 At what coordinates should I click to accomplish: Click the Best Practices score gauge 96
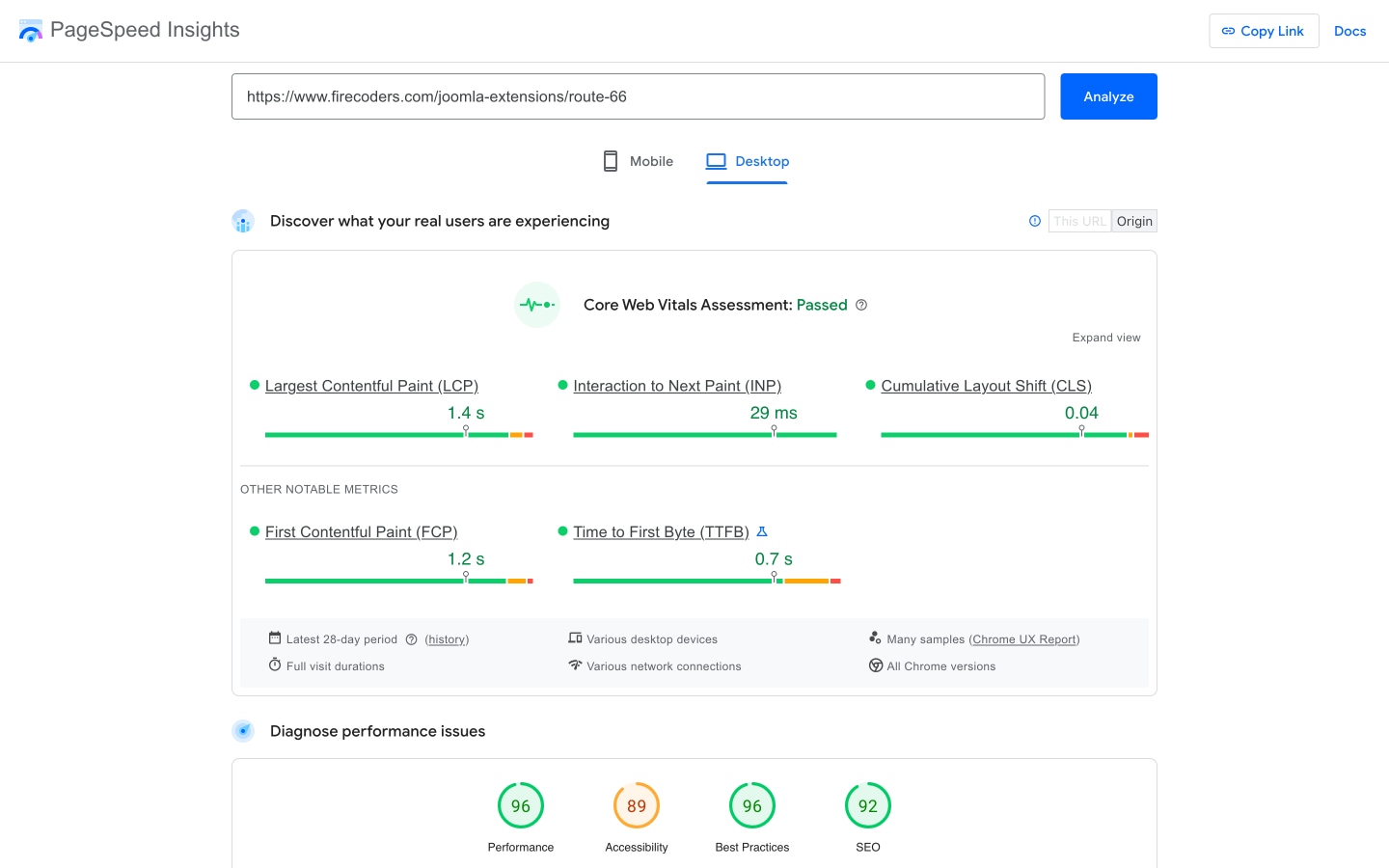point(752,805)
